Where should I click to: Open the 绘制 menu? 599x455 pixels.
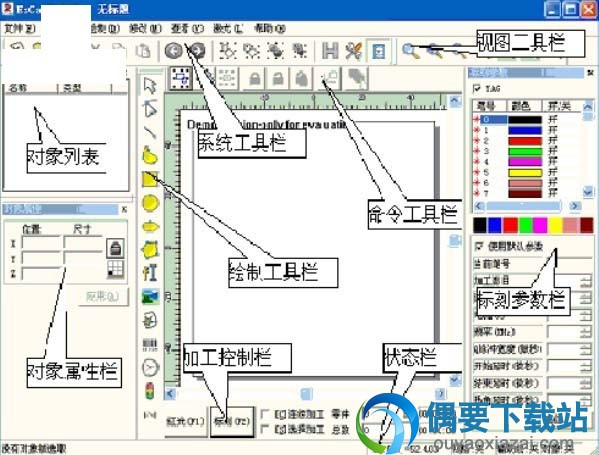[106, 29]
